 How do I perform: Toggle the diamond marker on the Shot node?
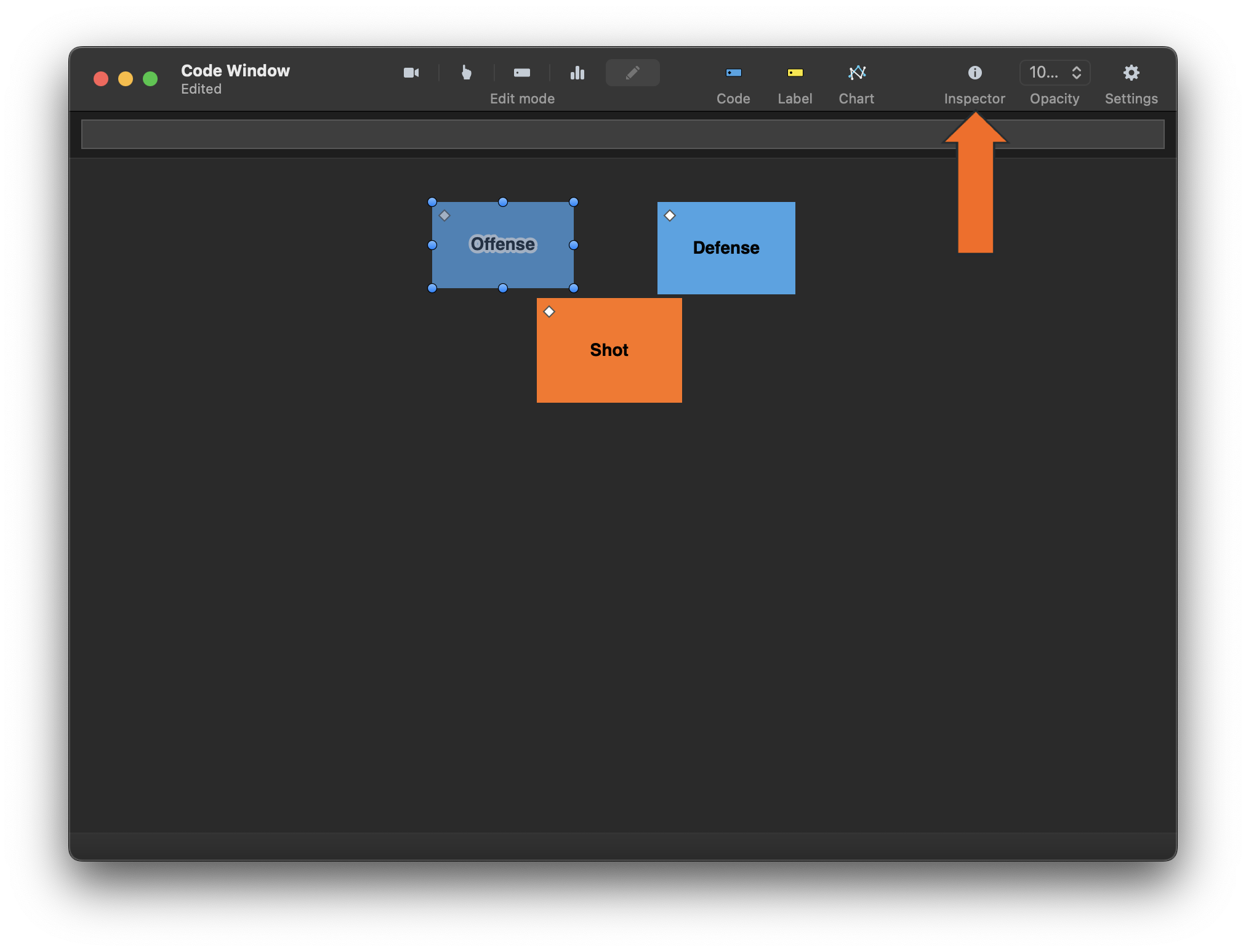click(x=549, y=312)
